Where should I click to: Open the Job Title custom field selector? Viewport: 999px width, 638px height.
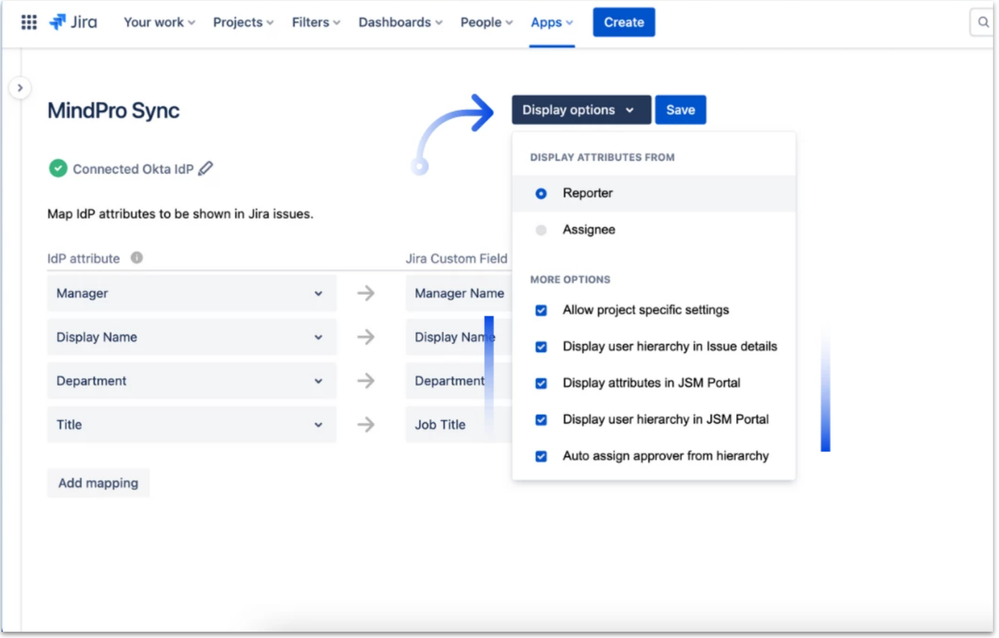(459, 424)
